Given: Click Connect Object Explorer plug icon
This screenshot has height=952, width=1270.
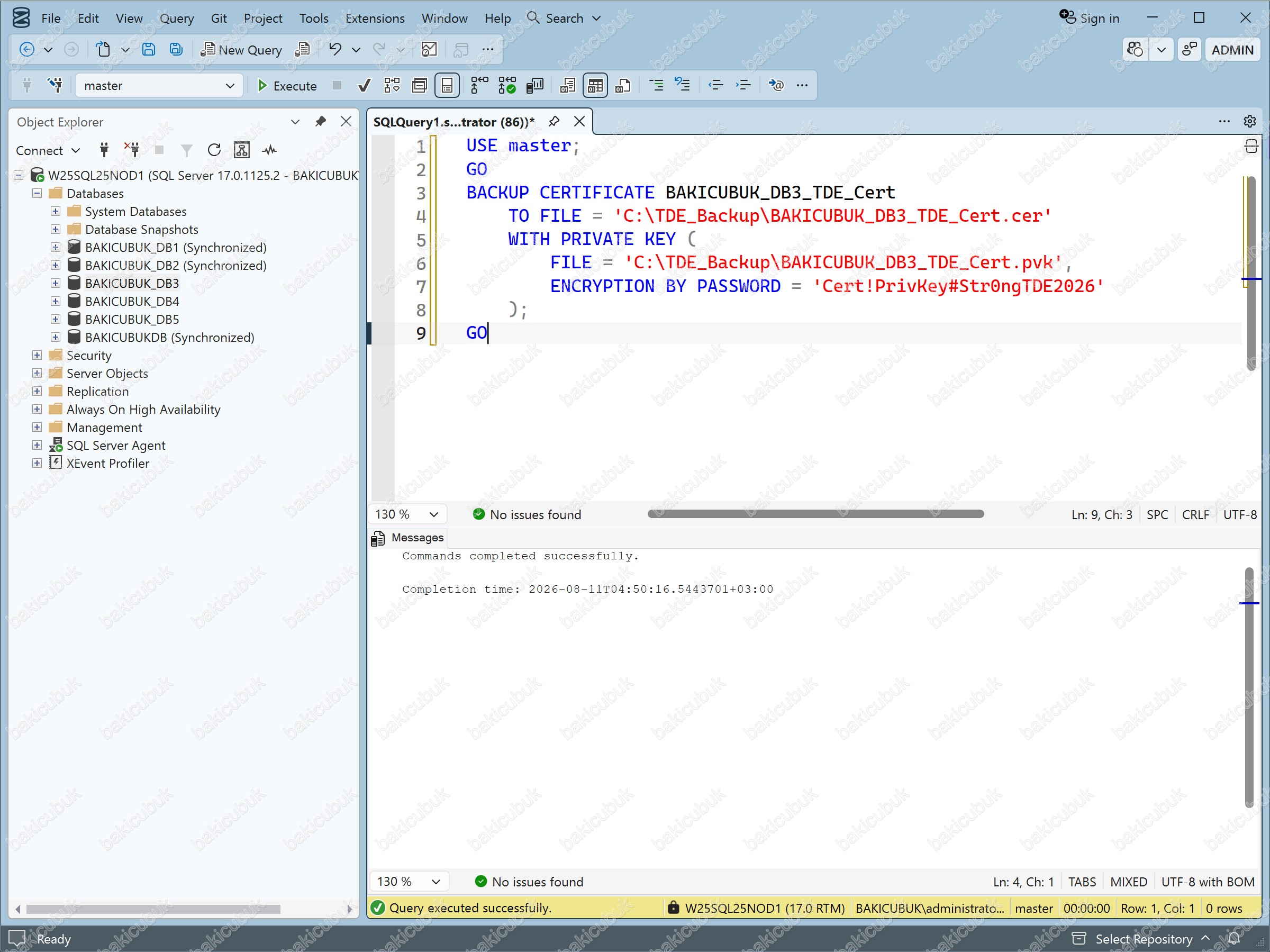Looking at the screenshot, I should point(104,150).
